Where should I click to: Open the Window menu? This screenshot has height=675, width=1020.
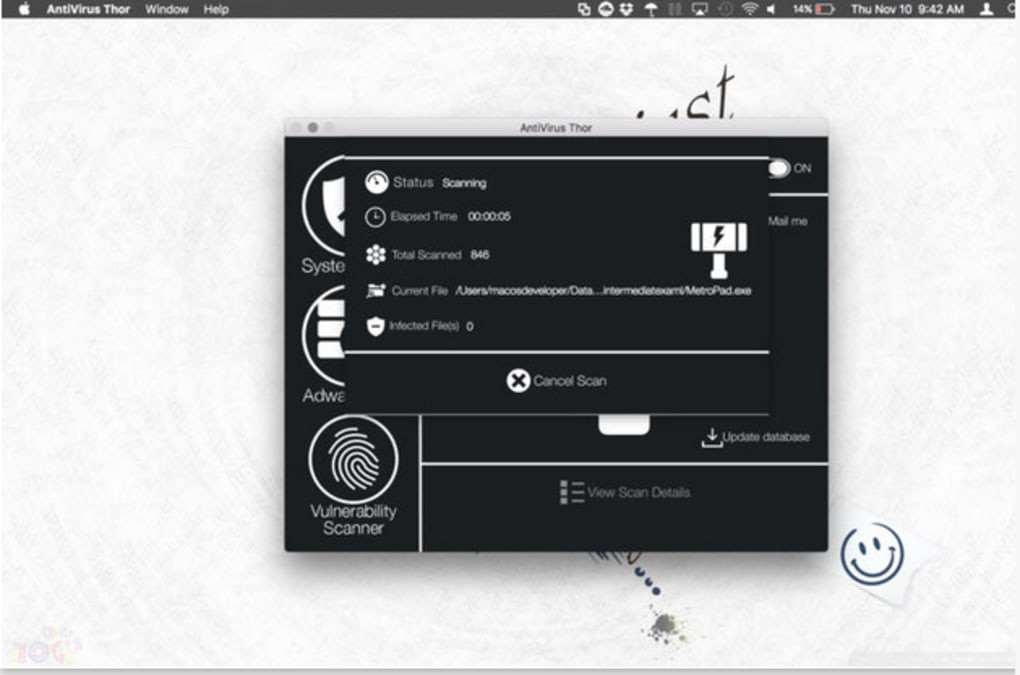coord(167,9)
